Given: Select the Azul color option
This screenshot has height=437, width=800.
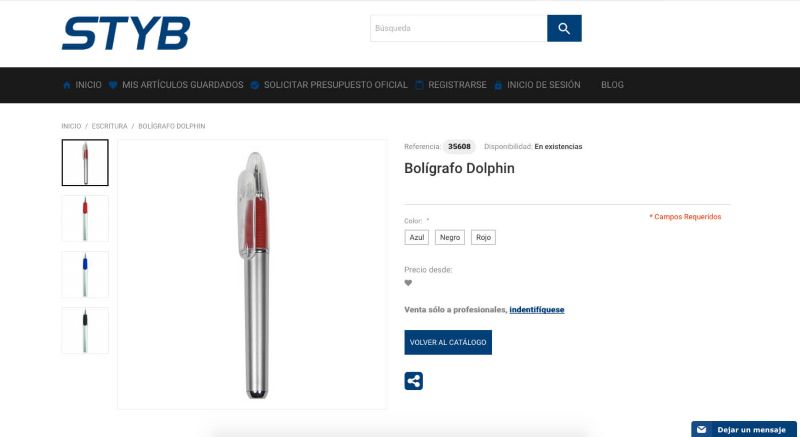Looking at the screenshot, I should click(x=417, y=238).
